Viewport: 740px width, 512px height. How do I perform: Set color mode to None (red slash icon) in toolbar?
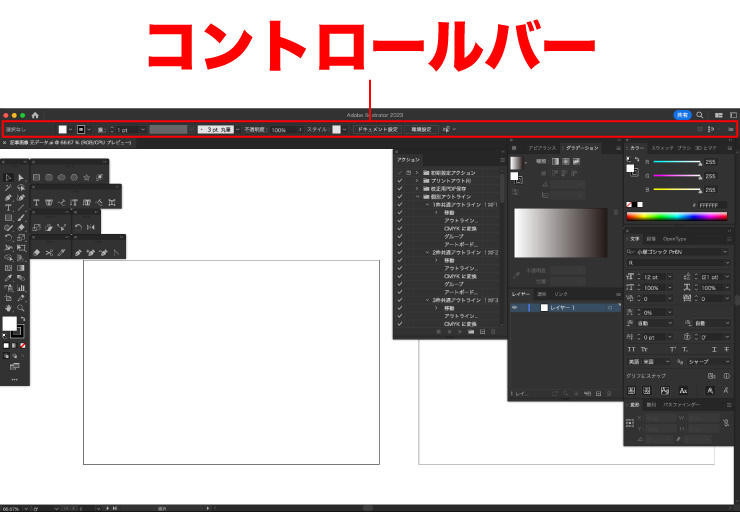22,346
